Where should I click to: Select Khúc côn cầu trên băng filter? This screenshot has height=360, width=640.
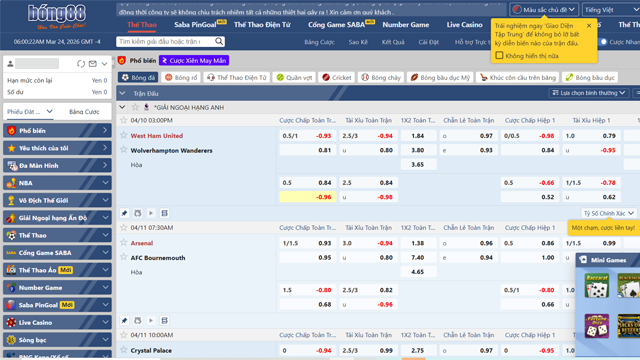(x=518, y=77)
